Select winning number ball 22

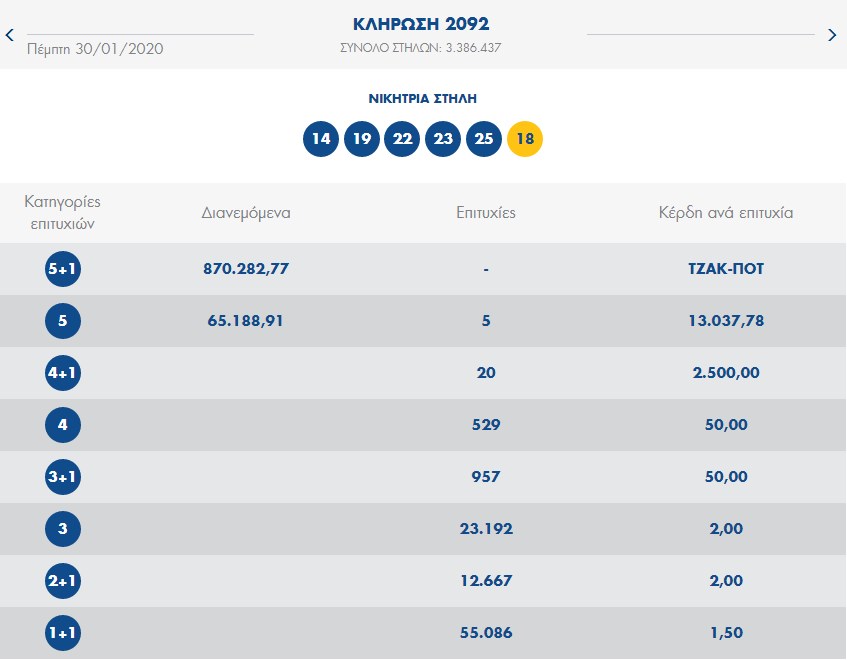403,139
